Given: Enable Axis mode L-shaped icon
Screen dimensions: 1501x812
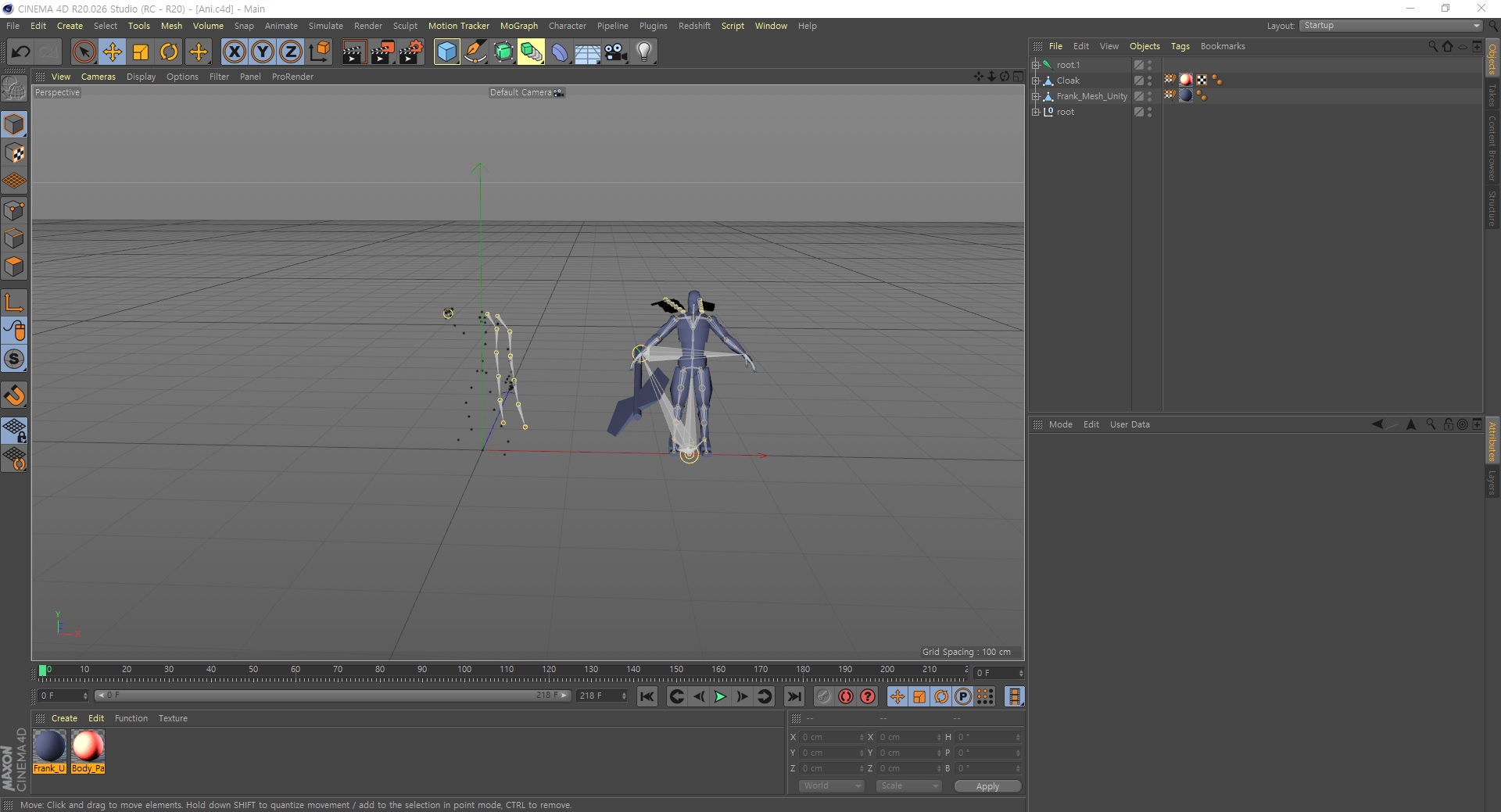Looking at the screenshot, I should [x=14, y=302].
